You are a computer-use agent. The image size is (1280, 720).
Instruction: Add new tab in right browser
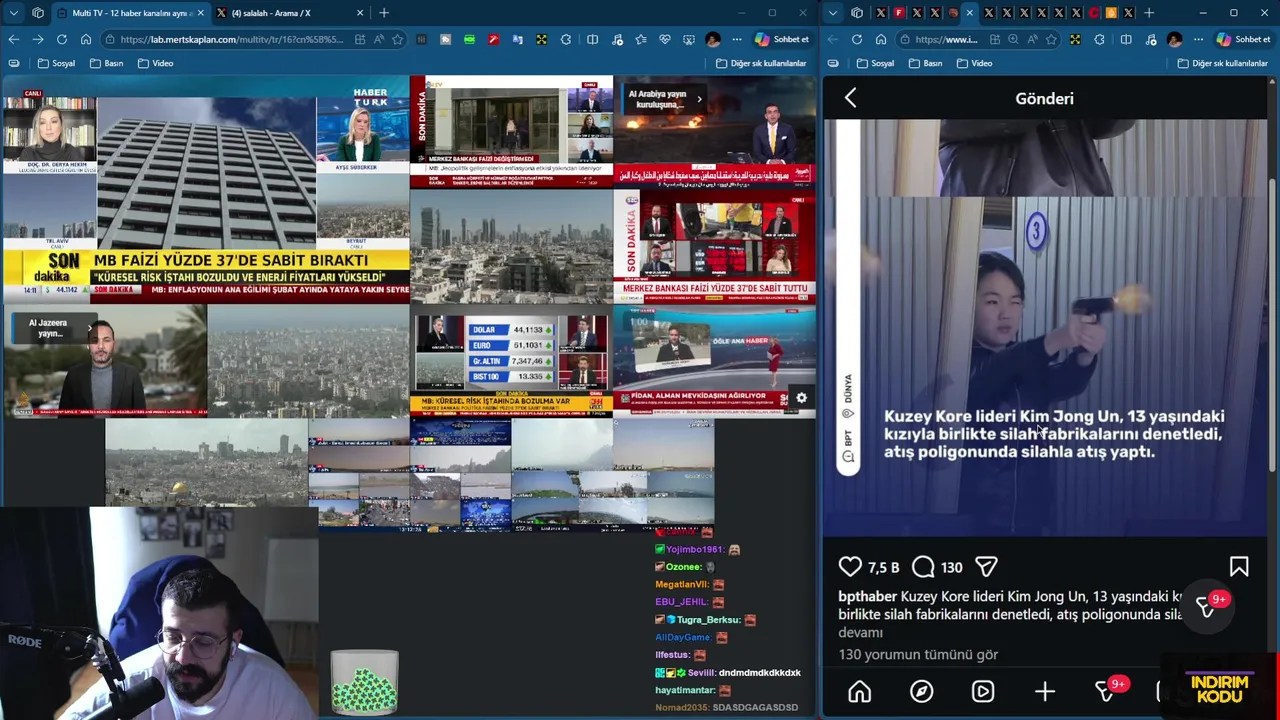[x=1149, y=13]
